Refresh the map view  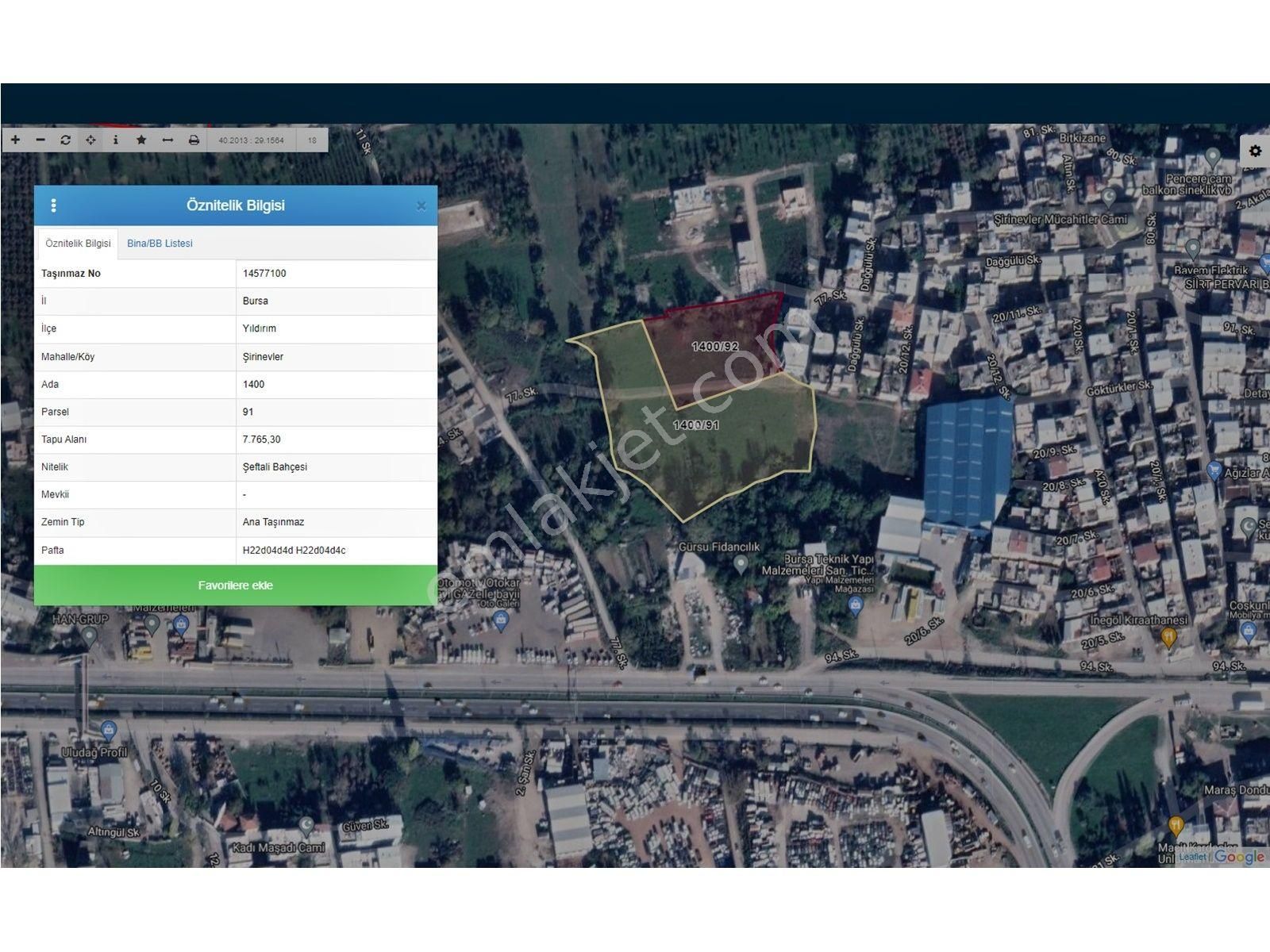[x=66, y=140]
